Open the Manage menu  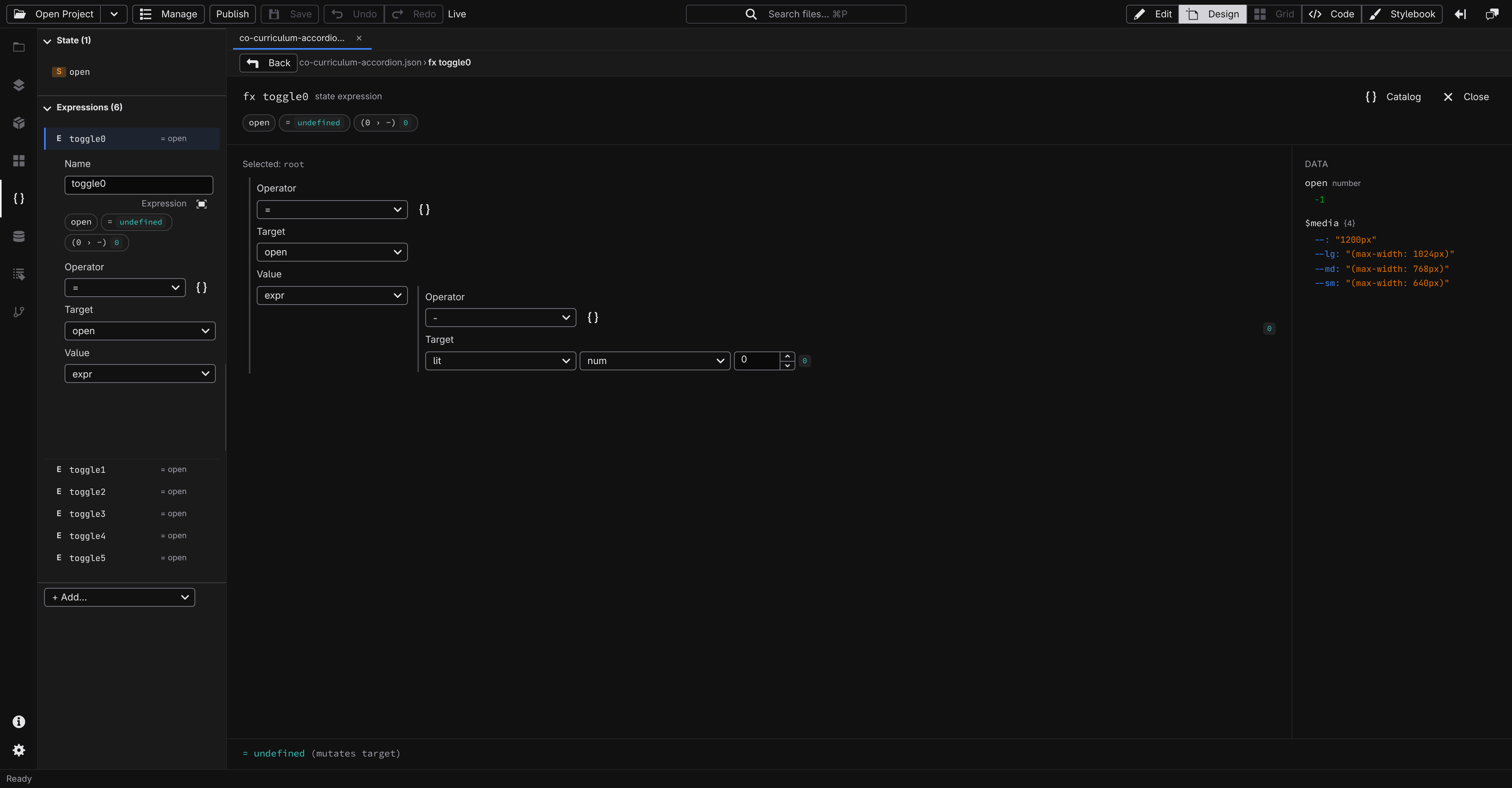(169, 14)
